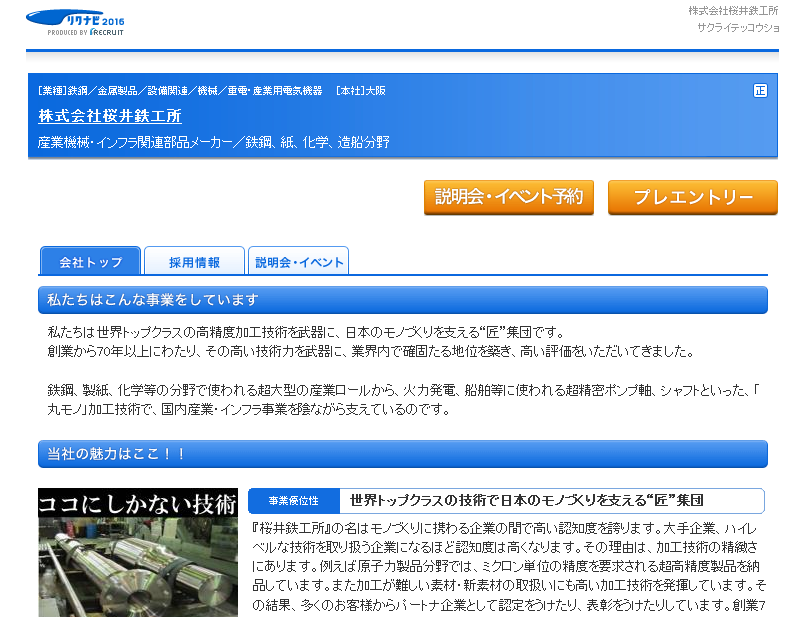Click the [業種]鉄鋼／金属製品 industry line
Image resolution: width=803 pixels, height=617 pixels.
coord(180,91)
